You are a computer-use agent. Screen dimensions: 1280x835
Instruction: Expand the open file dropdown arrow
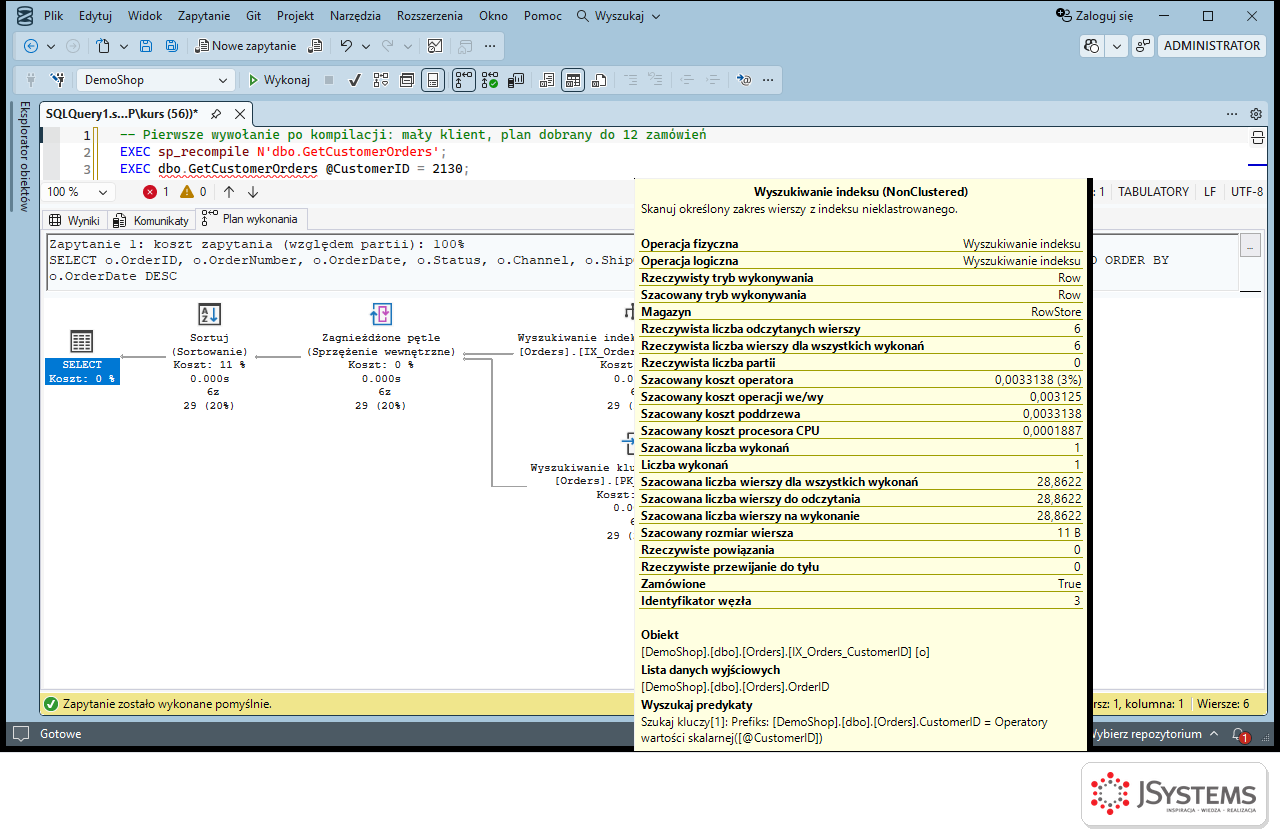point(124,46)
